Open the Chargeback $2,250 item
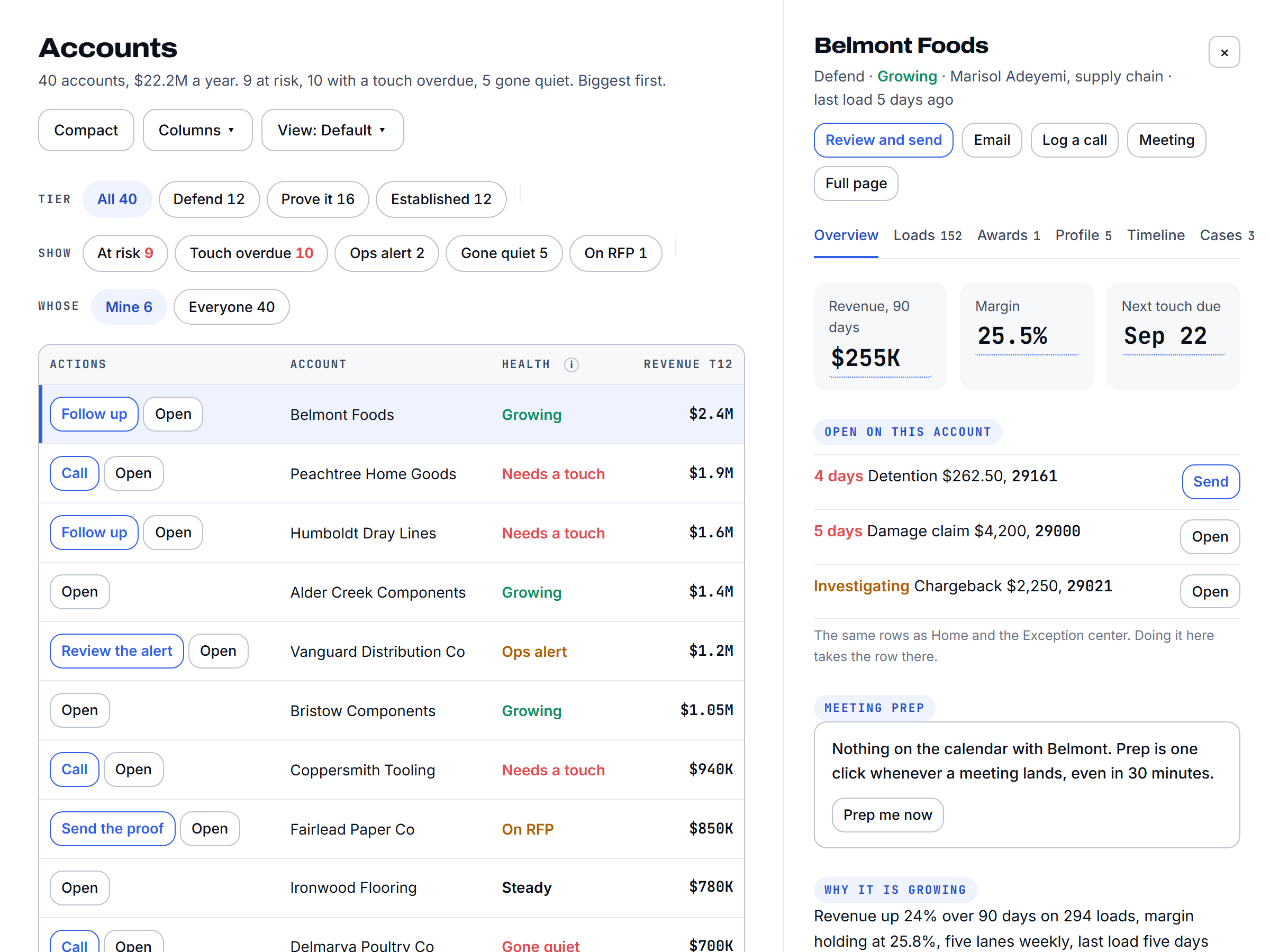This screenshot has height=952, width=1270. coord(1210,592)
